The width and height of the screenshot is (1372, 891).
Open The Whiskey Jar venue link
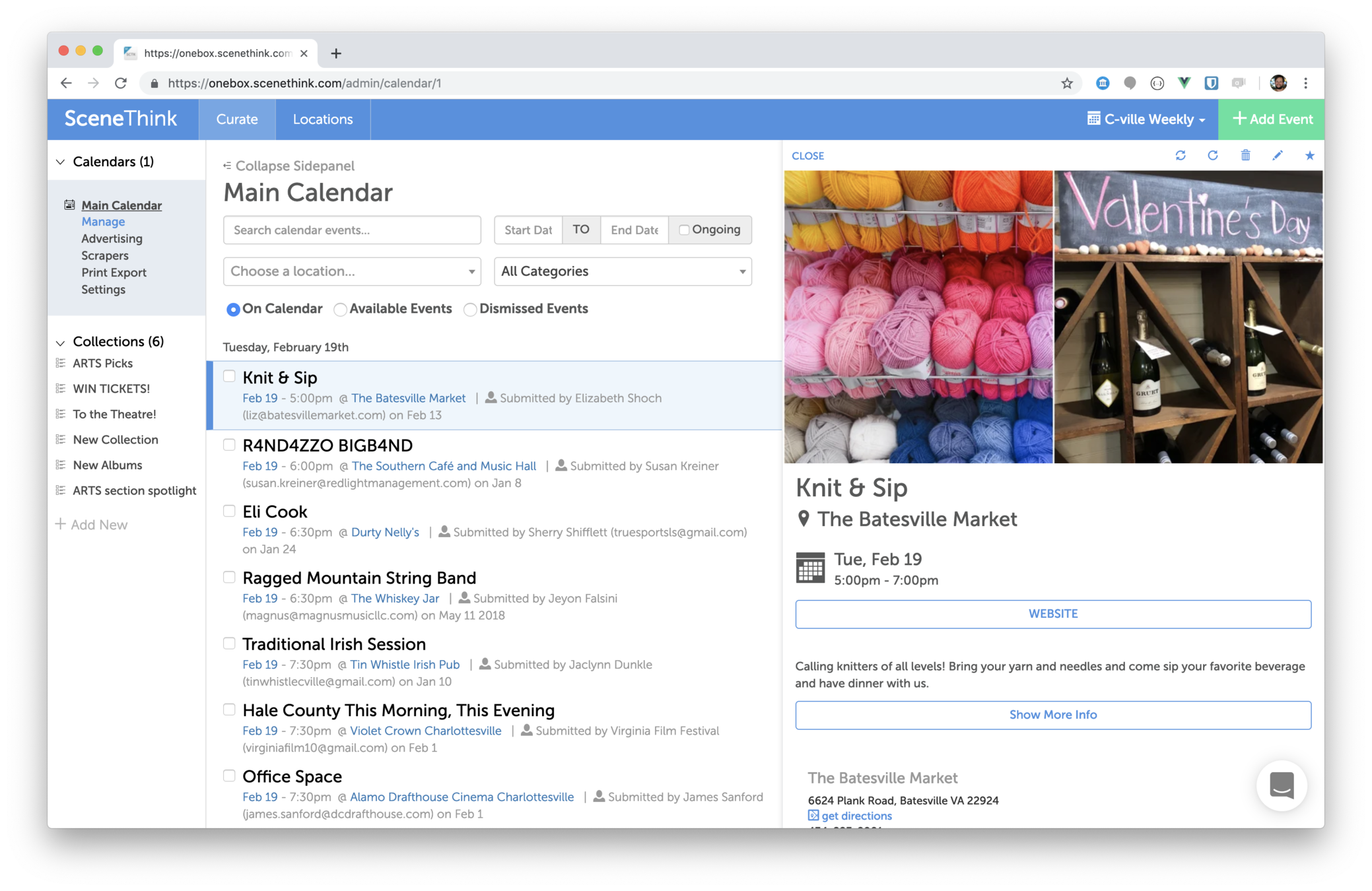[395, 598]
